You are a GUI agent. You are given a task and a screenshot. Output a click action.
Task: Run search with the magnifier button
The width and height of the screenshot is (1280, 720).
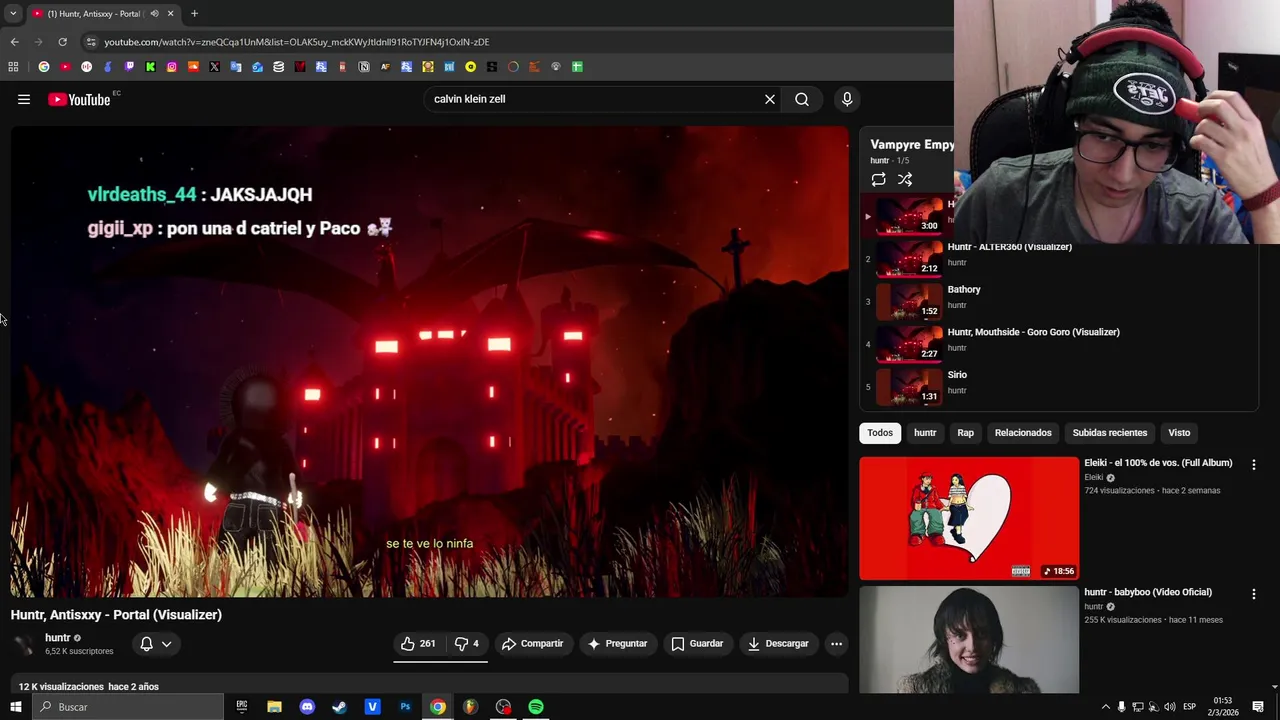pos(802,99)
